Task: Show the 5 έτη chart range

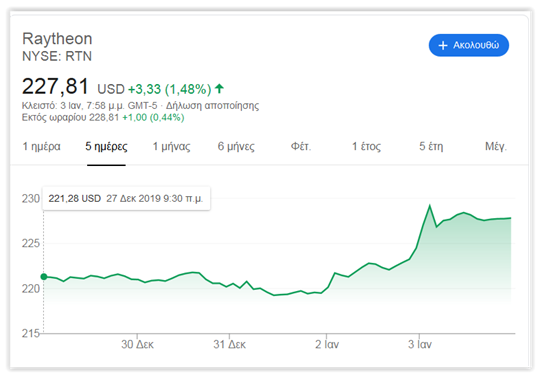Action: click(x=431, y=147)
